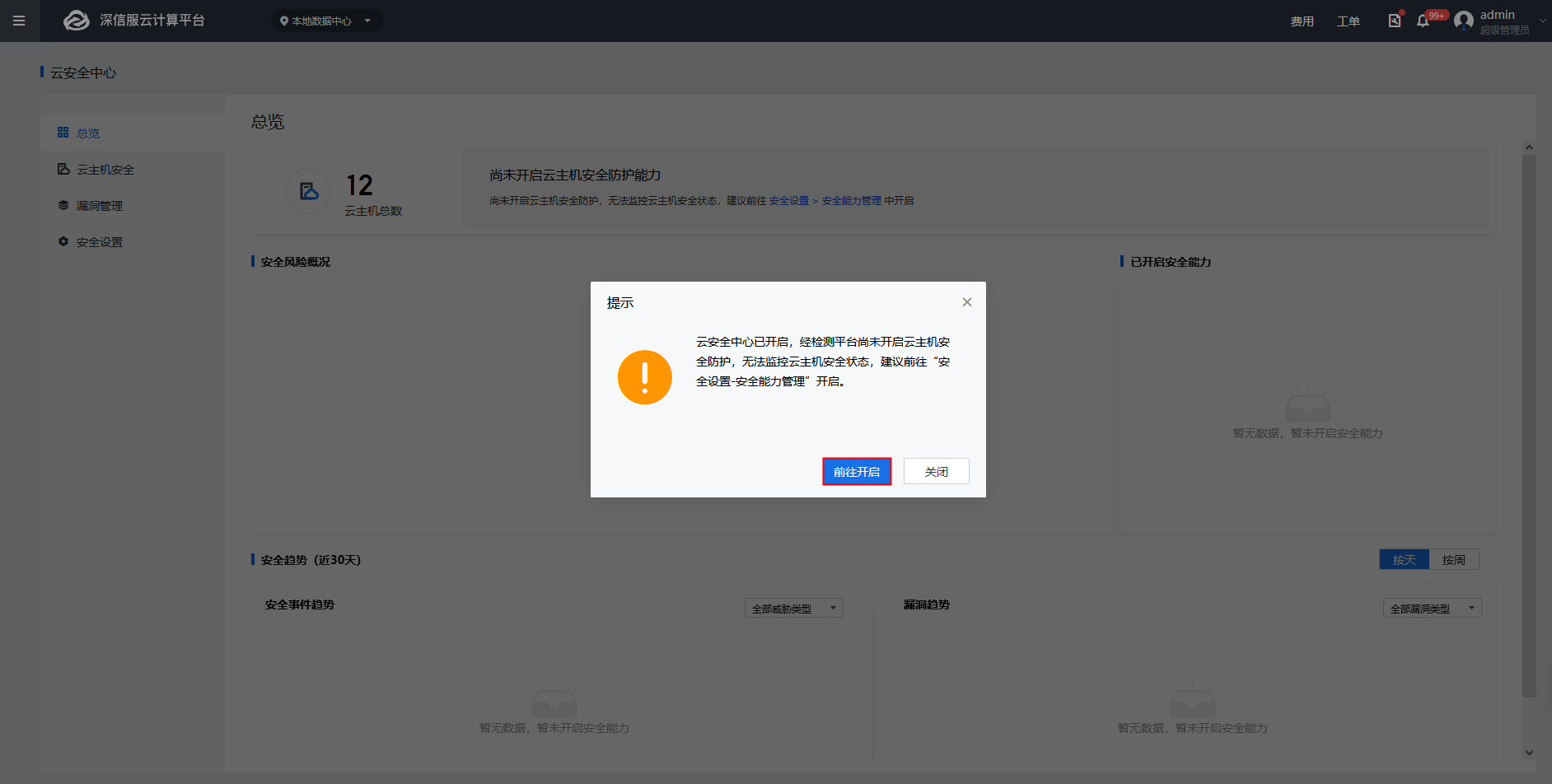Click the 前往开启 button
The image size is (1552, 784).
pos(856,472)
